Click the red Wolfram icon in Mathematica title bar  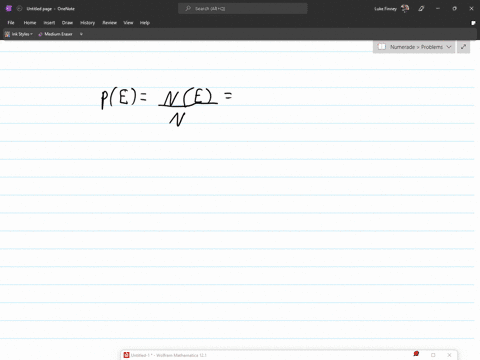pyautogui.click(x=416, y=354)
